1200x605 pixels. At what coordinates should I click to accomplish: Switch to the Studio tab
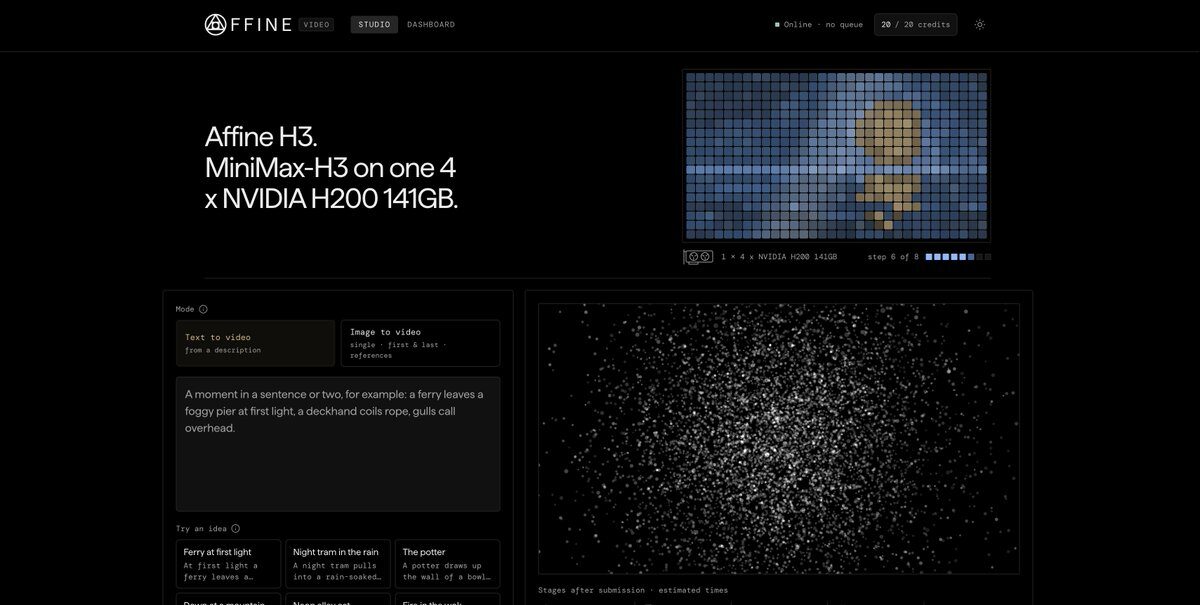click(374, 24)
